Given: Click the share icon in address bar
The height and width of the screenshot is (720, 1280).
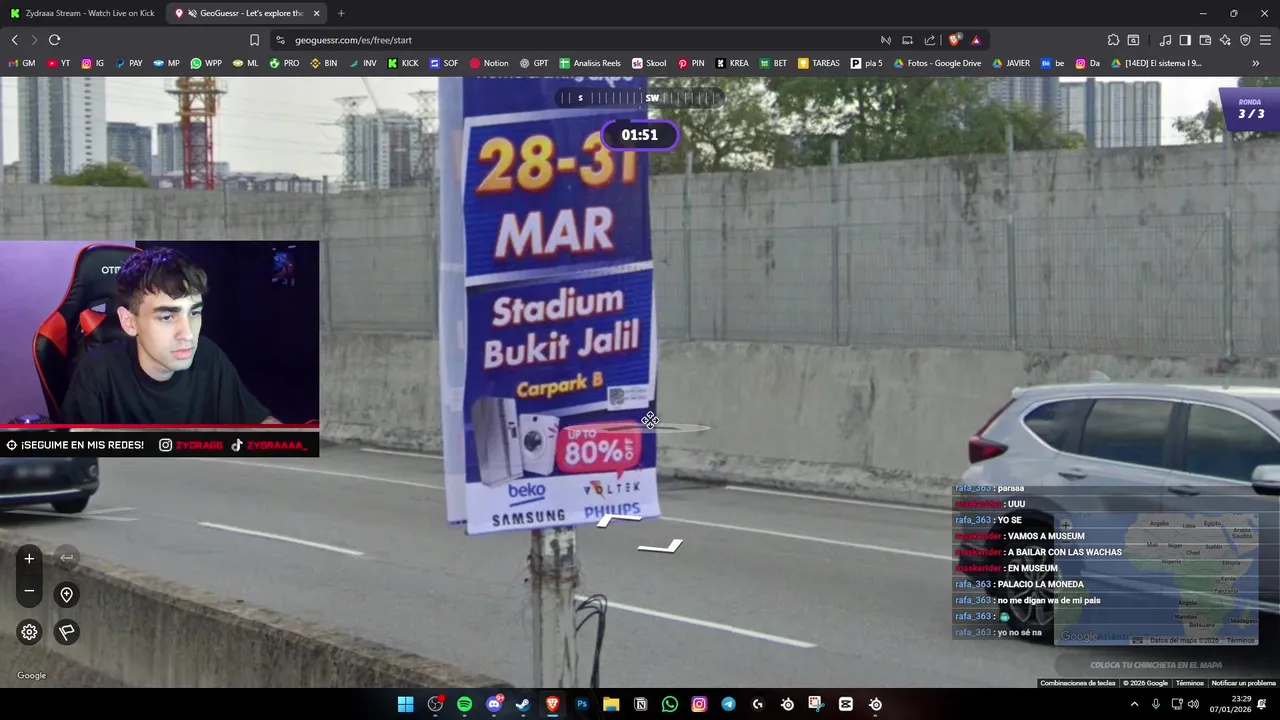Looking at the screenshot, I should coord(930,40).
